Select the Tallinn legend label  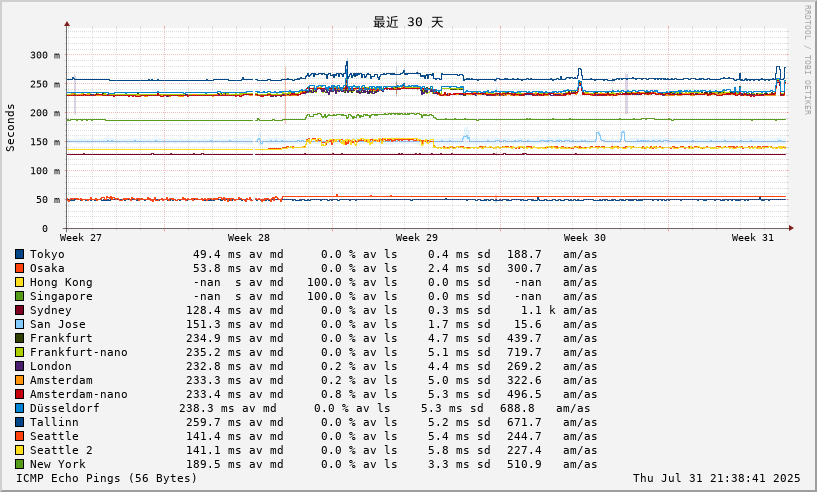click(x=54, y=422)
